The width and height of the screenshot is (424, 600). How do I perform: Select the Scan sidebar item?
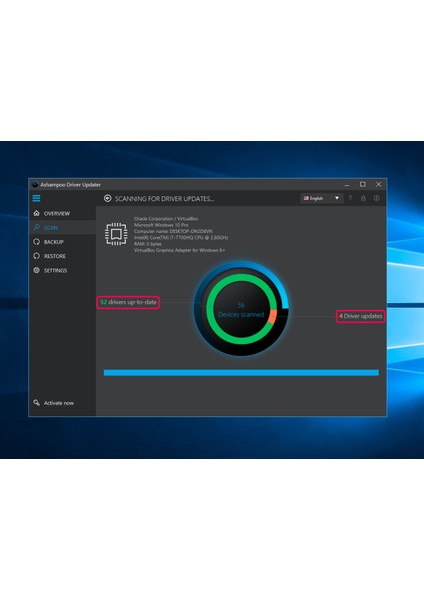click(x=62, y=228)
